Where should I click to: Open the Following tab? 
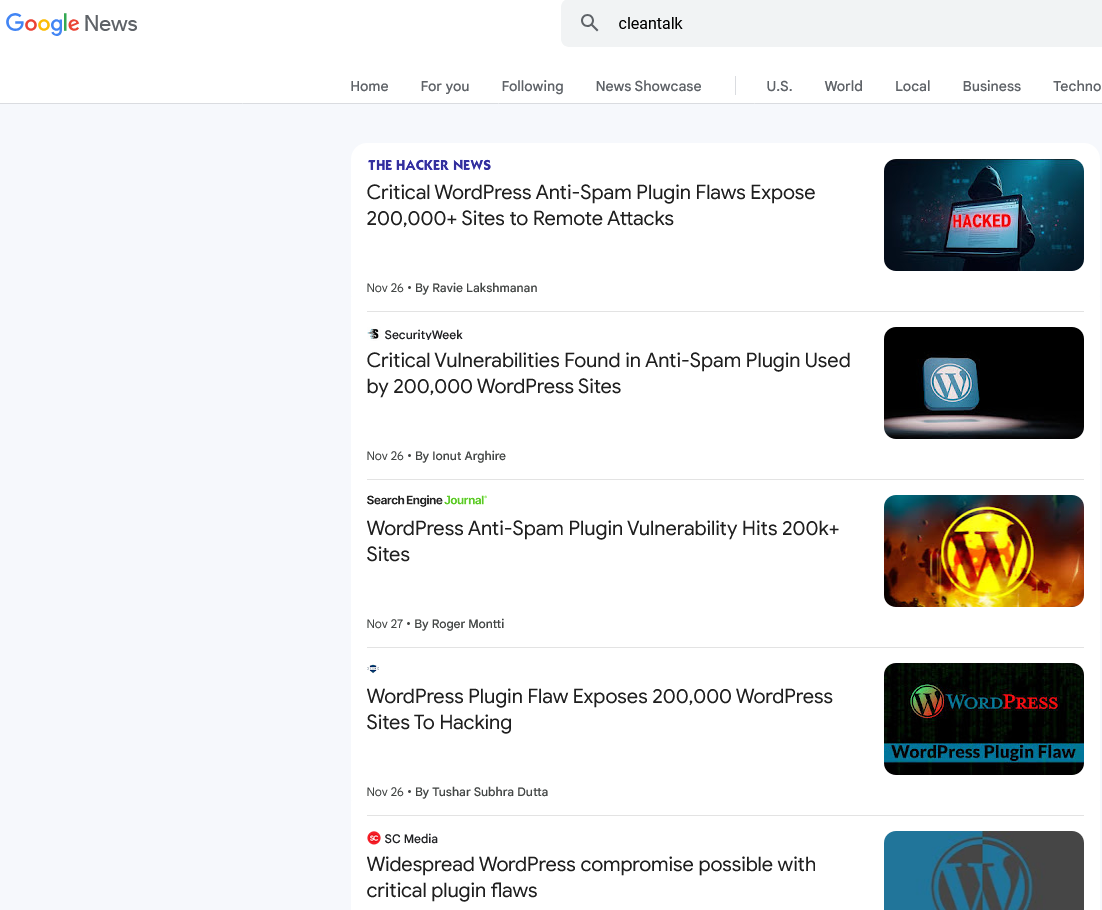coord(532,86)
